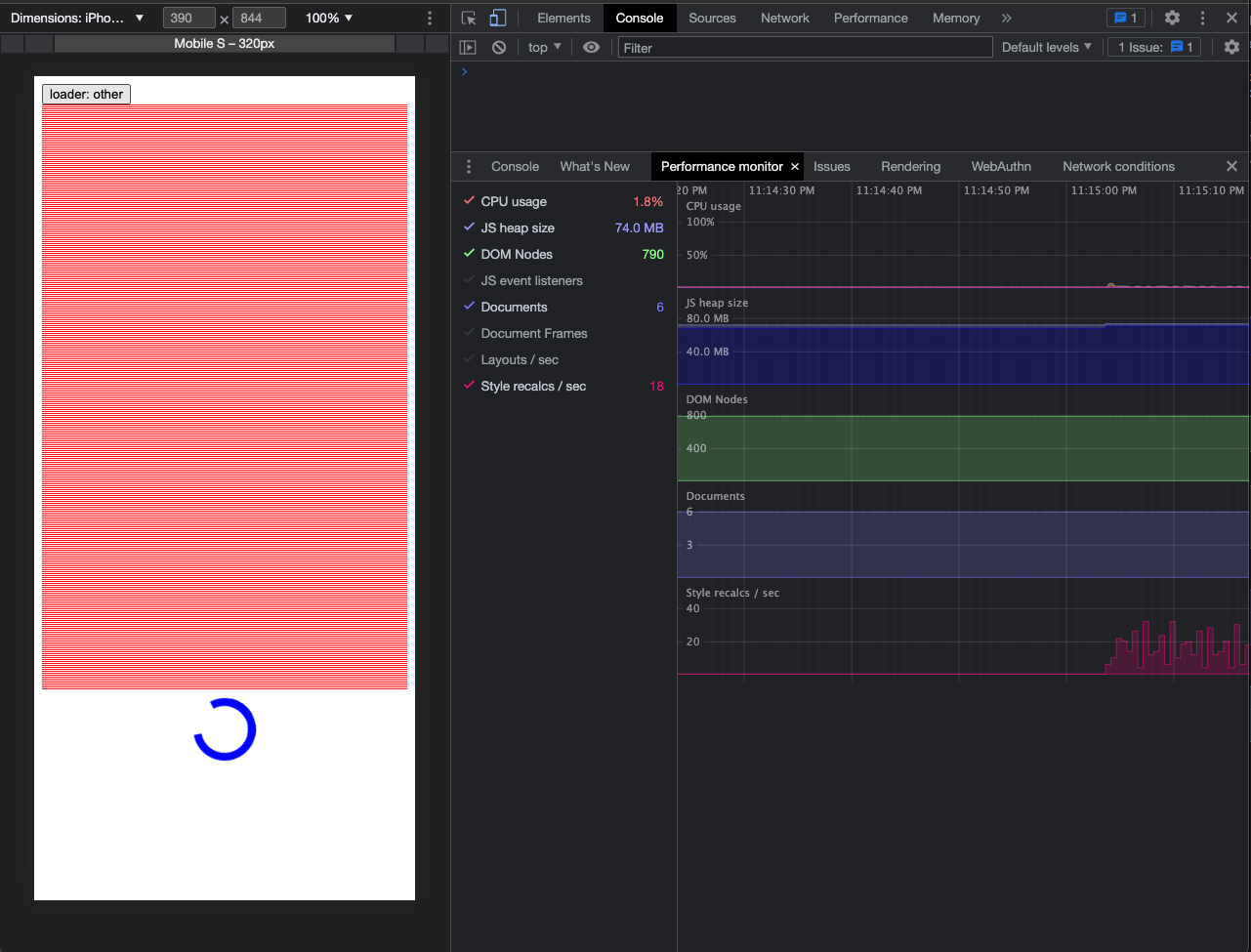
Task: Open the WebAuthn drawer tab
Action: (1001, 166)
